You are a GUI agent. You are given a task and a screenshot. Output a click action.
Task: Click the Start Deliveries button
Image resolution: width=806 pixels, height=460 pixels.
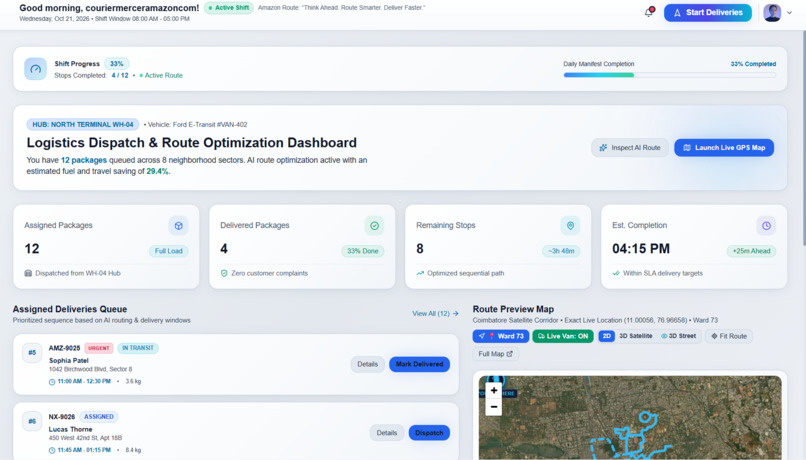click(707, 12)
